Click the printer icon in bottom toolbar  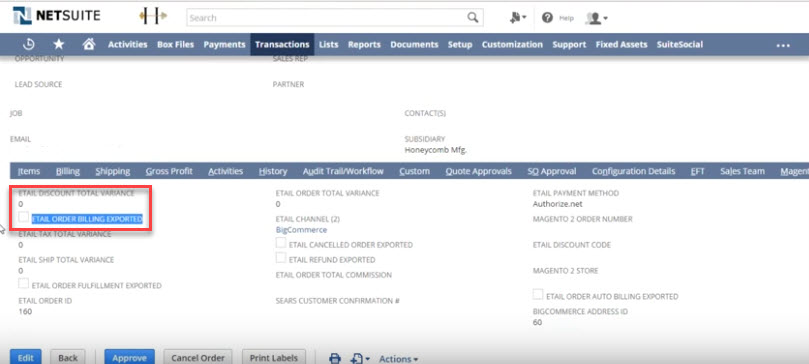click(x=335, y=358)
